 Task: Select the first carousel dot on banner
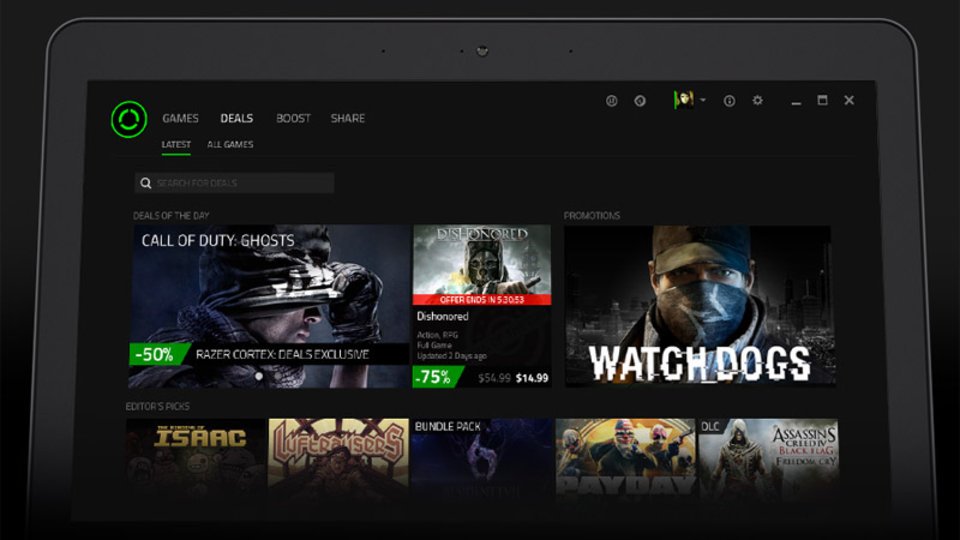click(x=259, y=376)
